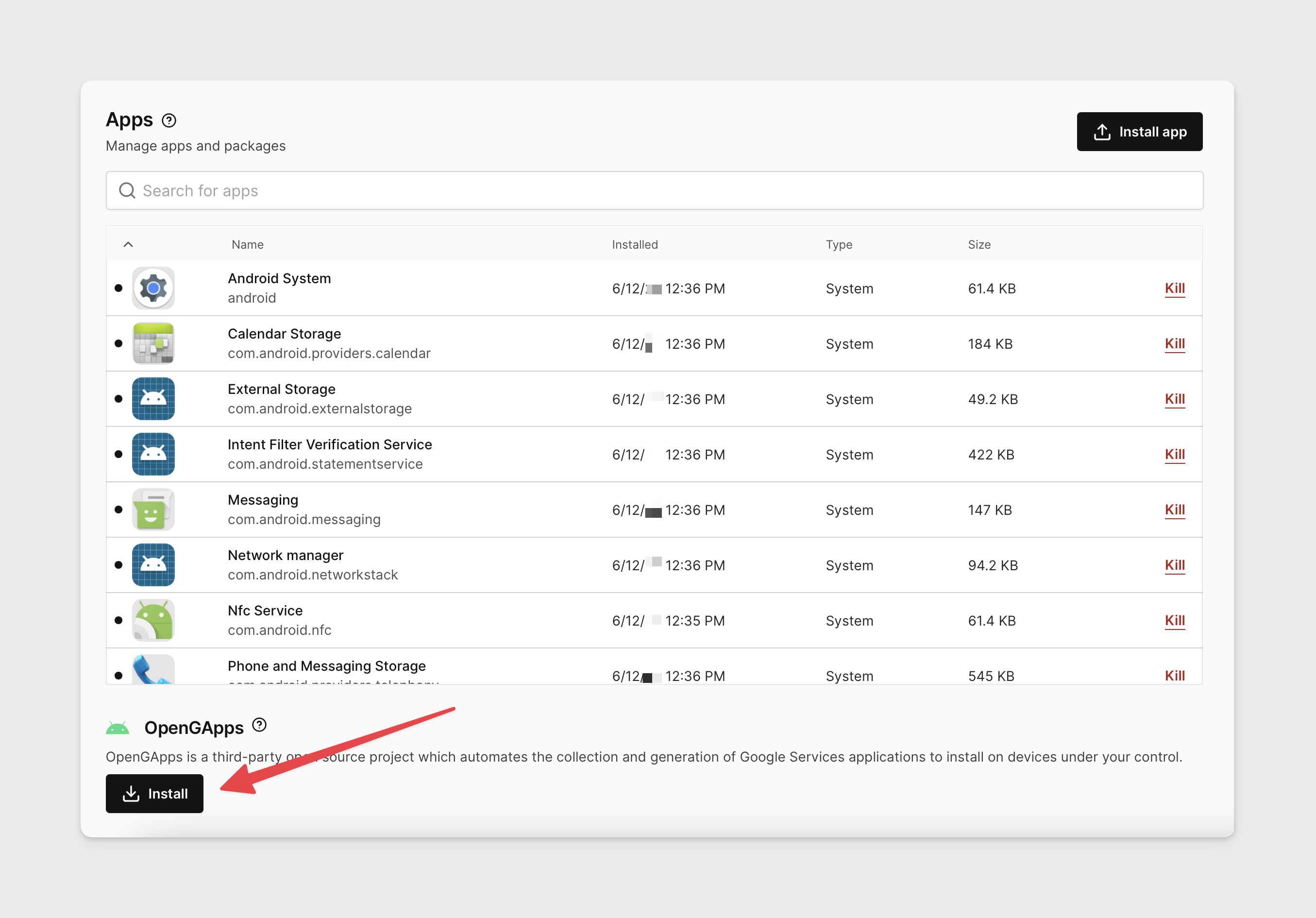Sort the table by Name column
The image size is (1316, 918).
[x=248, y=244]
